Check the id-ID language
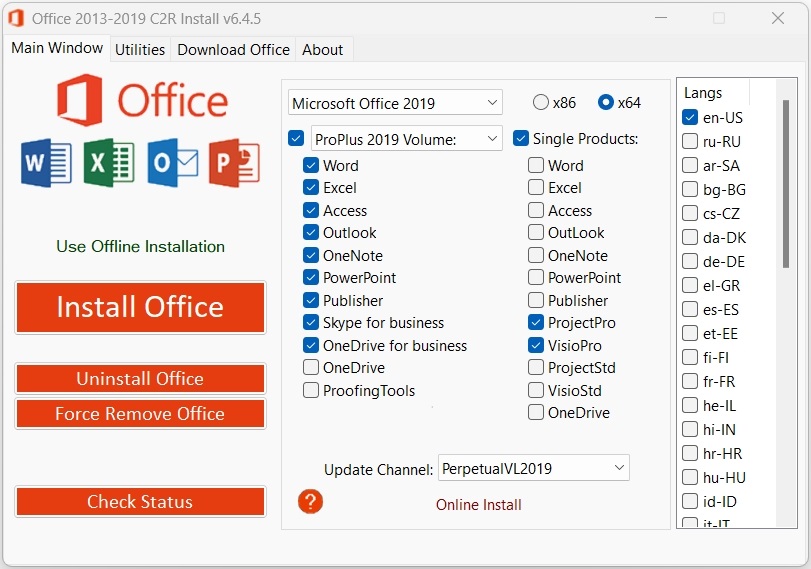Viewport: 811px width, 569px height. point(690,501)
